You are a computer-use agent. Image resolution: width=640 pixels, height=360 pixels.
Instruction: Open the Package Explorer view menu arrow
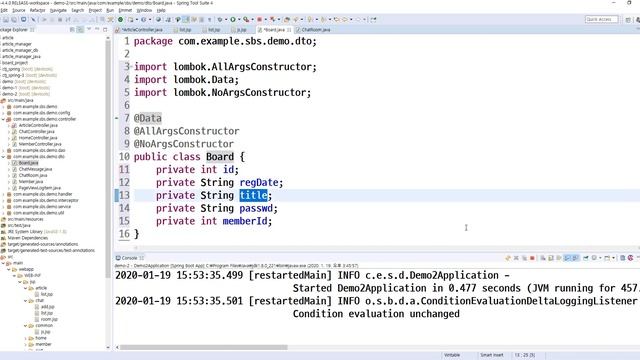click(x=89, y=30)
